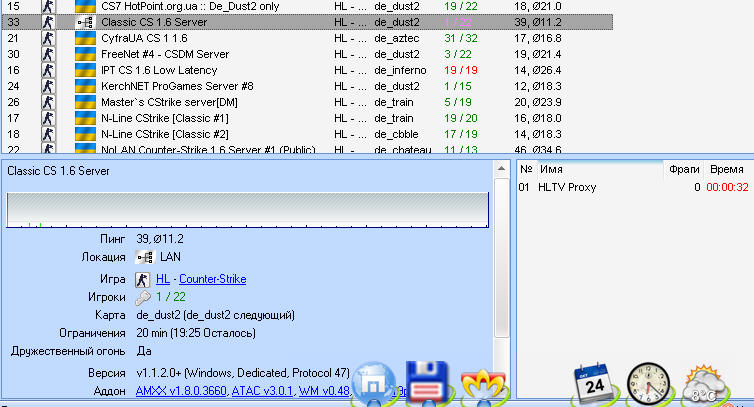The image size is (754, 407).
Task: Click game icon in KerchNET ProGames Server #8 row
Action: (x=48, y=86)
